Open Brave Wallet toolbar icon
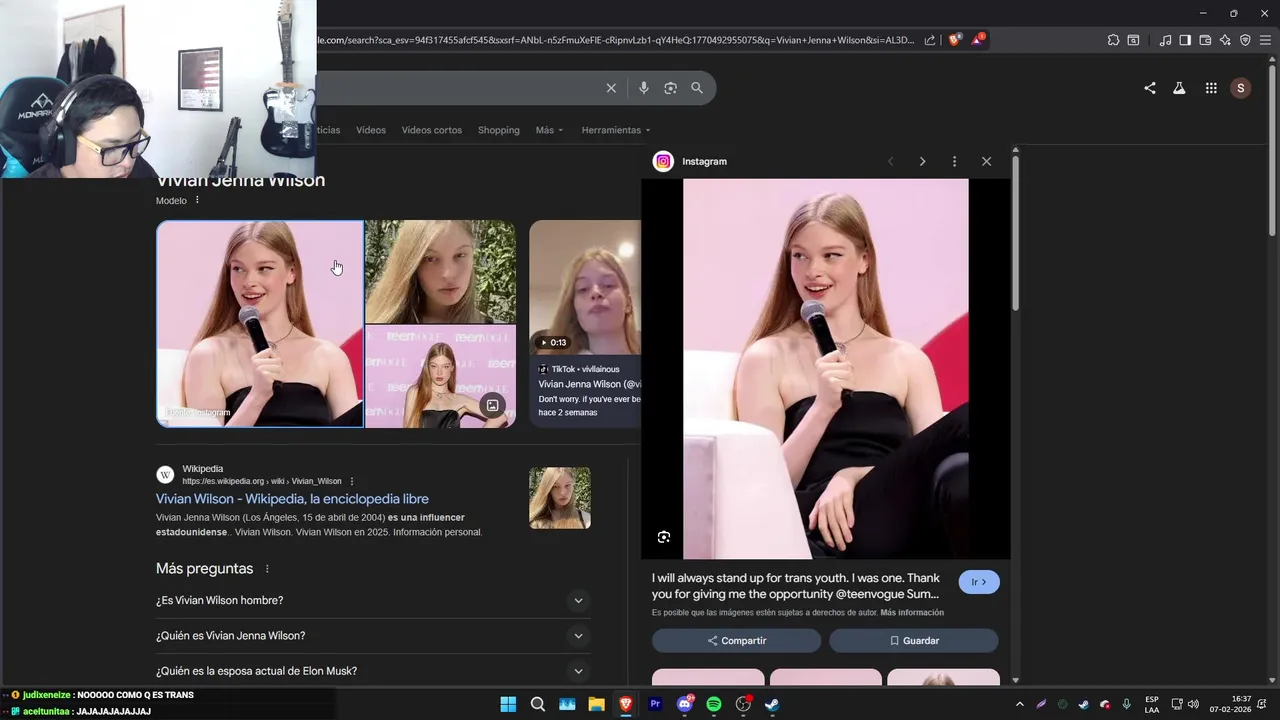The image size is (1280, 720). (1205, 40)
